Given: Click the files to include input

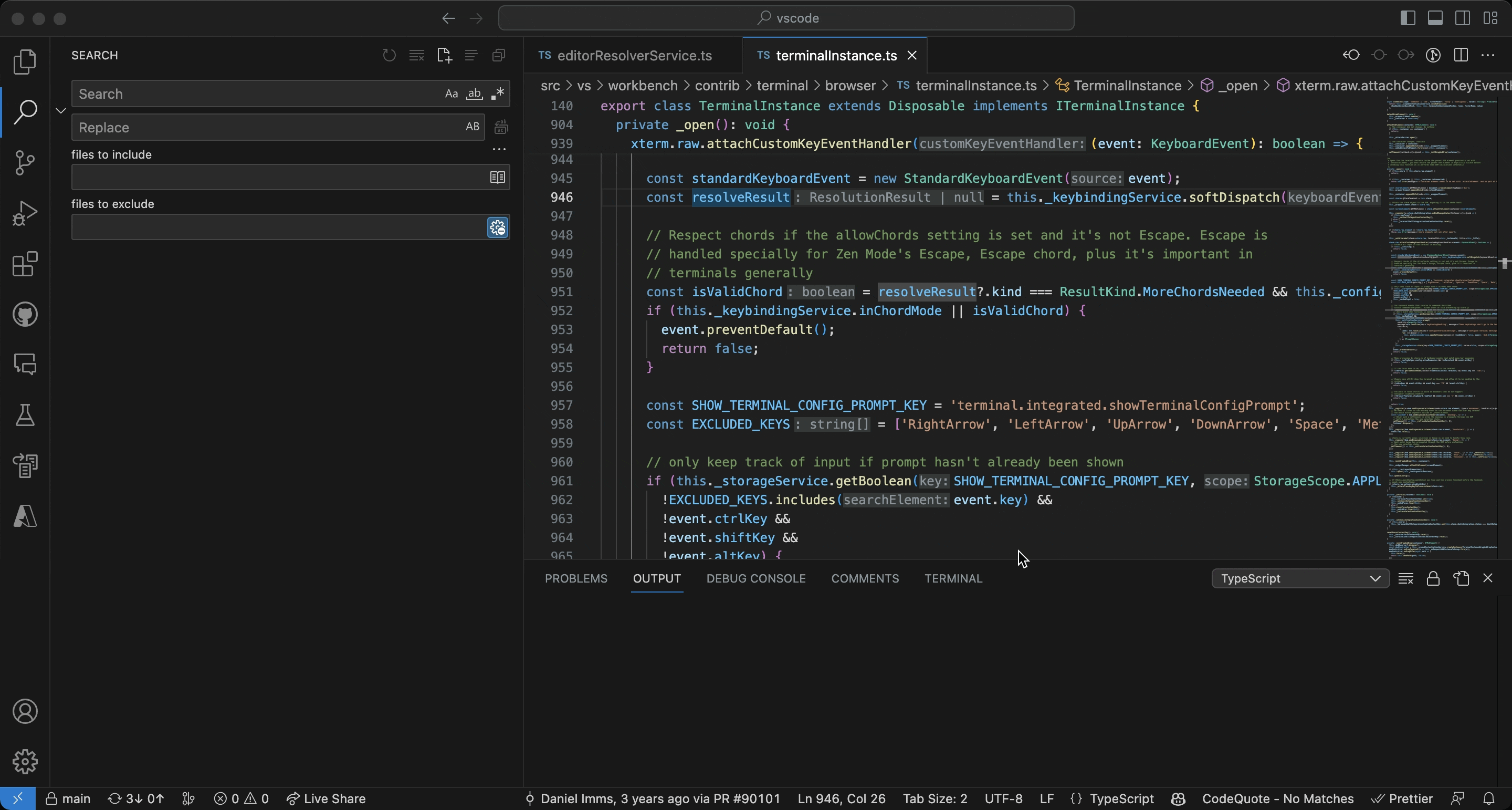Looking at the screenshot, I should click(279, 178).
